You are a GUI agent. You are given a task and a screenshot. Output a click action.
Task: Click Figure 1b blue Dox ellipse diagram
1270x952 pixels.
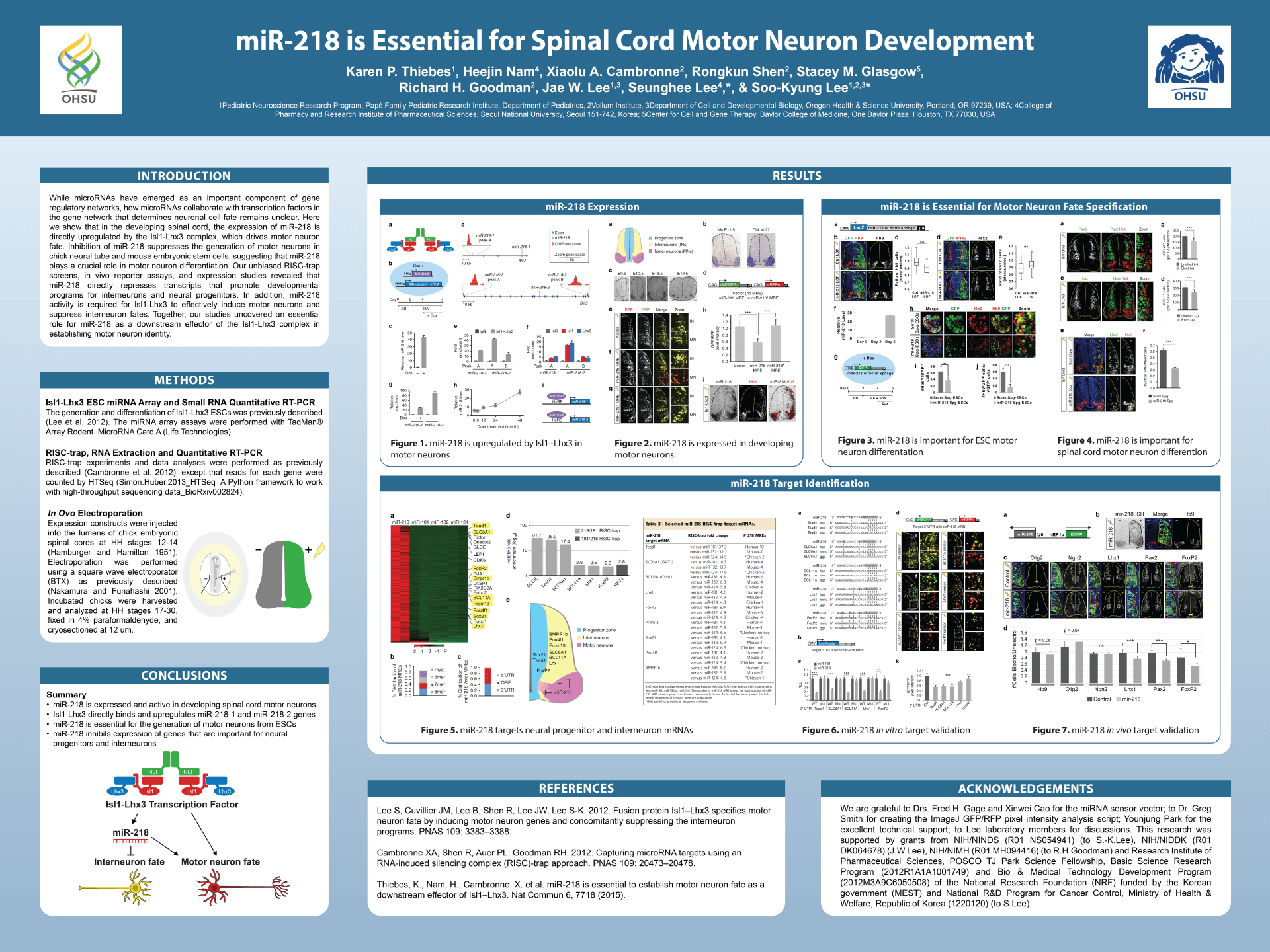tap(418, 278)
